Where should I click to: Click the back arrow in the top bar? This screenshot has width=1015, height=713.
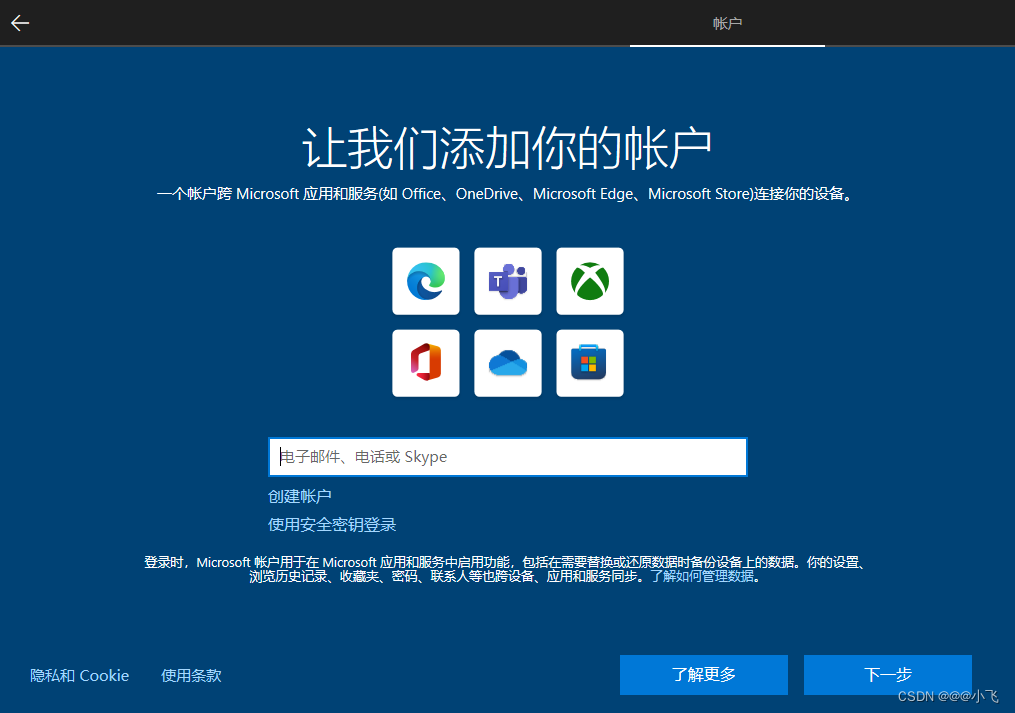tap(20, 23)
